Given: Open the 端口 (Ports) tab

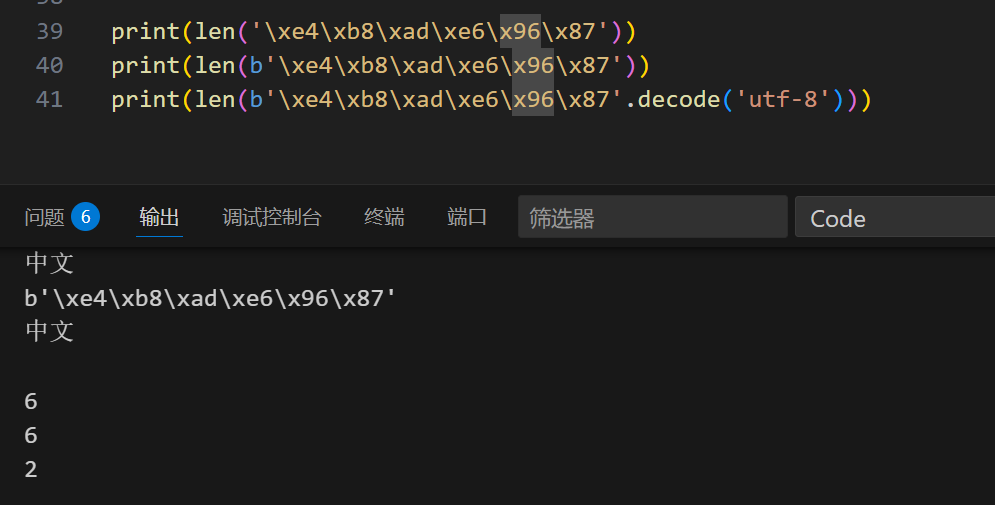Looking at the screenshot, I should click(467, 217).
